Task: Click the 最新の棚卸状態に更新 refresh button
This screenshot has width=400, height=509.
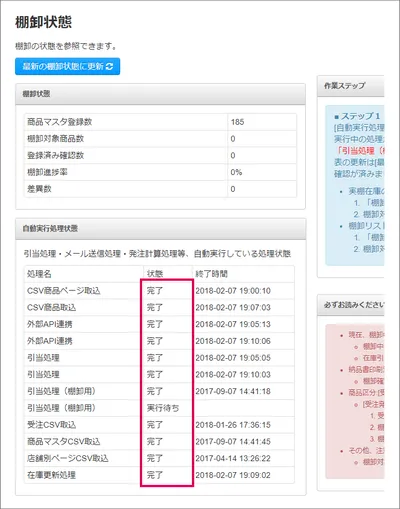Action: point(67,66)
